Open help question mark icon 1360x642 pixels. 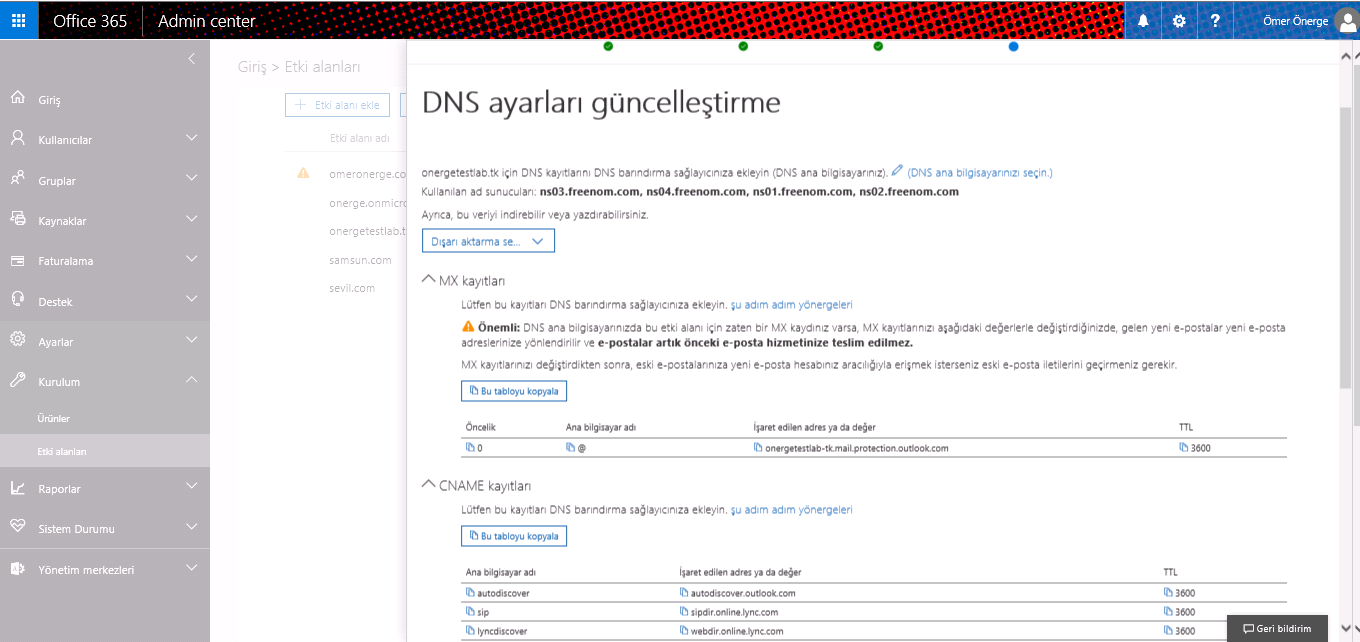point(1215,20)
